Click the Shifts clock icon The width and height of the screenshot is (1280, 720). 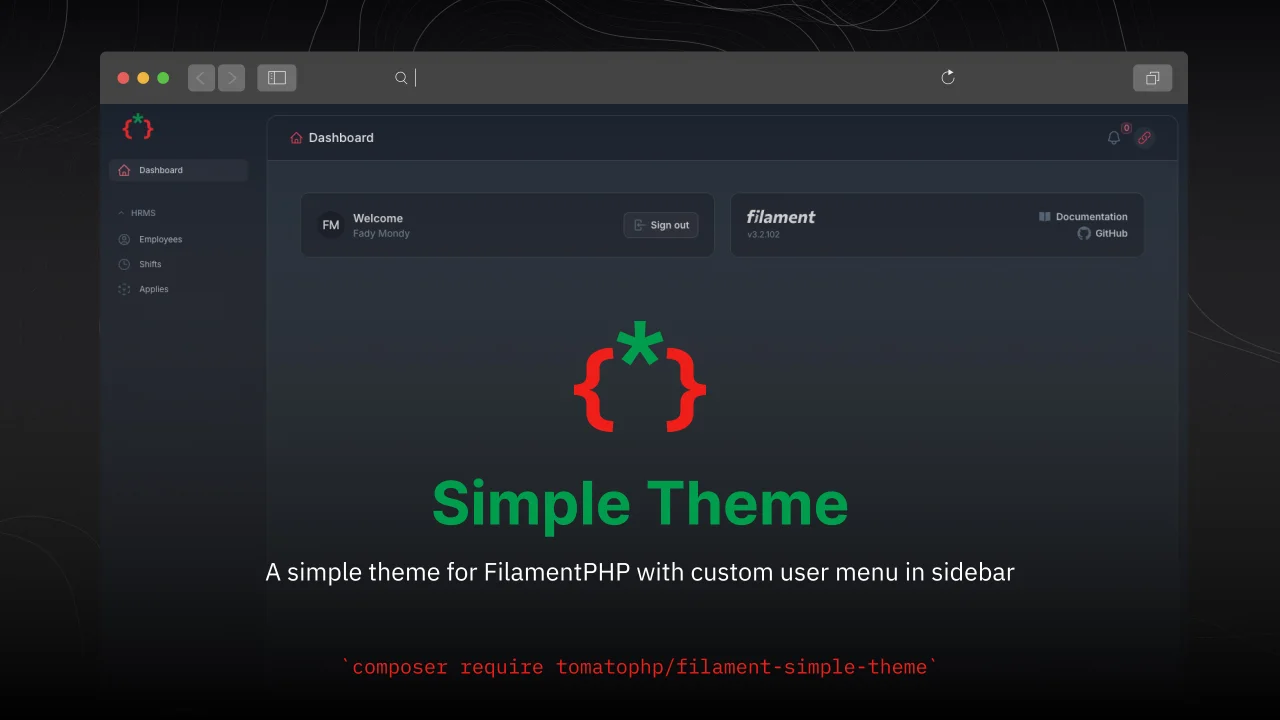124,264
